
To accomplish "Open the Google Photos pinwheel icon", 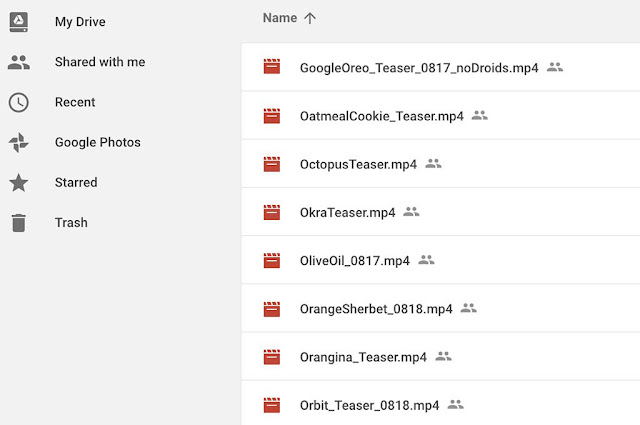I will 19,142.
